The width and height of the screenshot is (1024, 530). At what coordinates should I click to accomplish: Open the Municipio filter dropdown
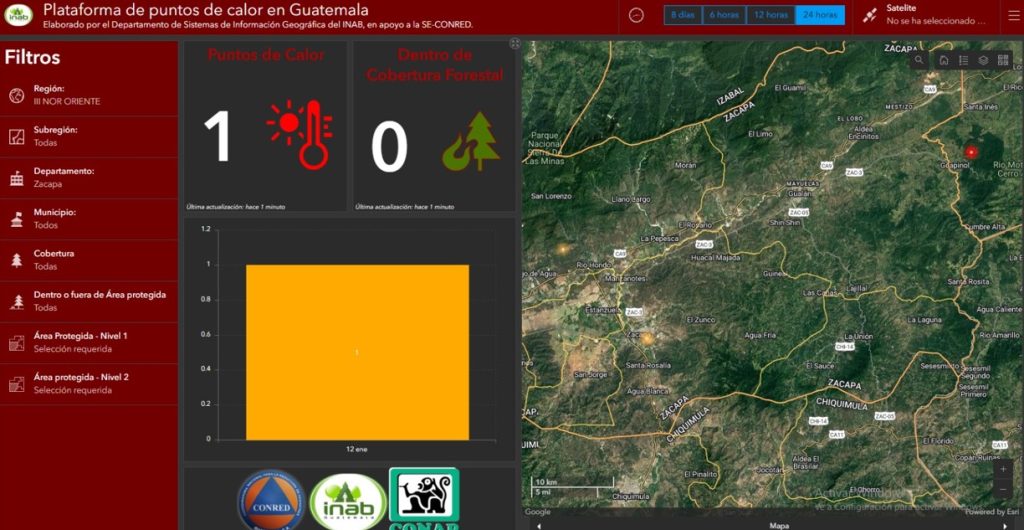pos(90,219)
